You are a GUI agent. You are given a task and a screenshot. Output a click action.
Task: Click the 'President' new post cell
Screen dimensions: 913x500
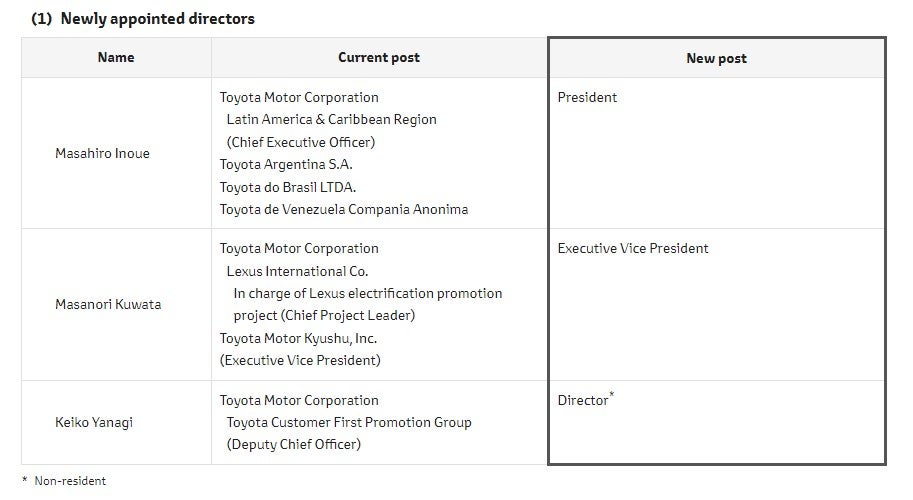(x=587, y=98)
